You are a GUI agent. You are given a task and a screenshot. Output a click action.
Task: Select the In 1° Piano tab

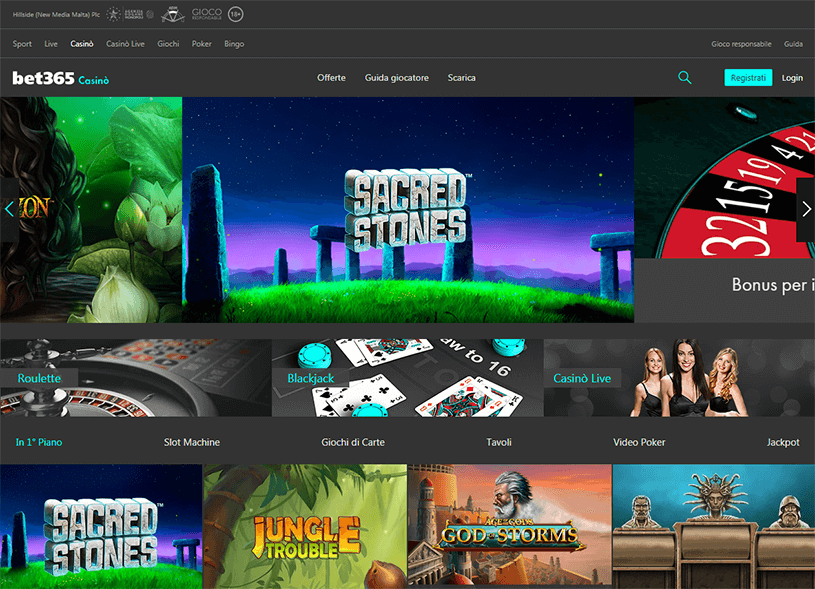point(39,442)
